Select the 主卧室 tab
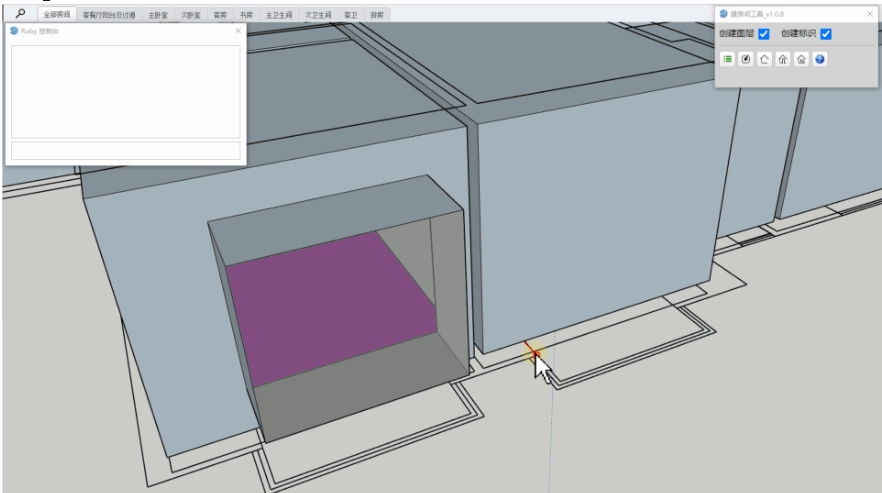This screenshot has width=882, height=493. tap(158, 16)
